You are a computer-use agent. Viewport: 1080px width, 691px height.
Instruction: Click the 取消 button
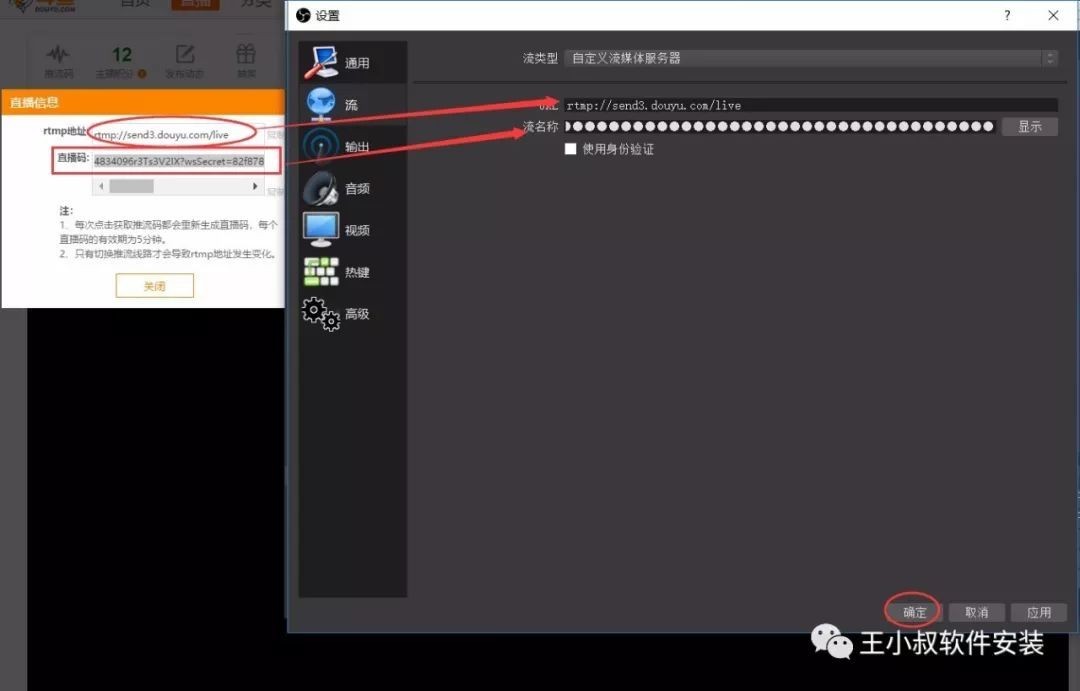point(977,612)
